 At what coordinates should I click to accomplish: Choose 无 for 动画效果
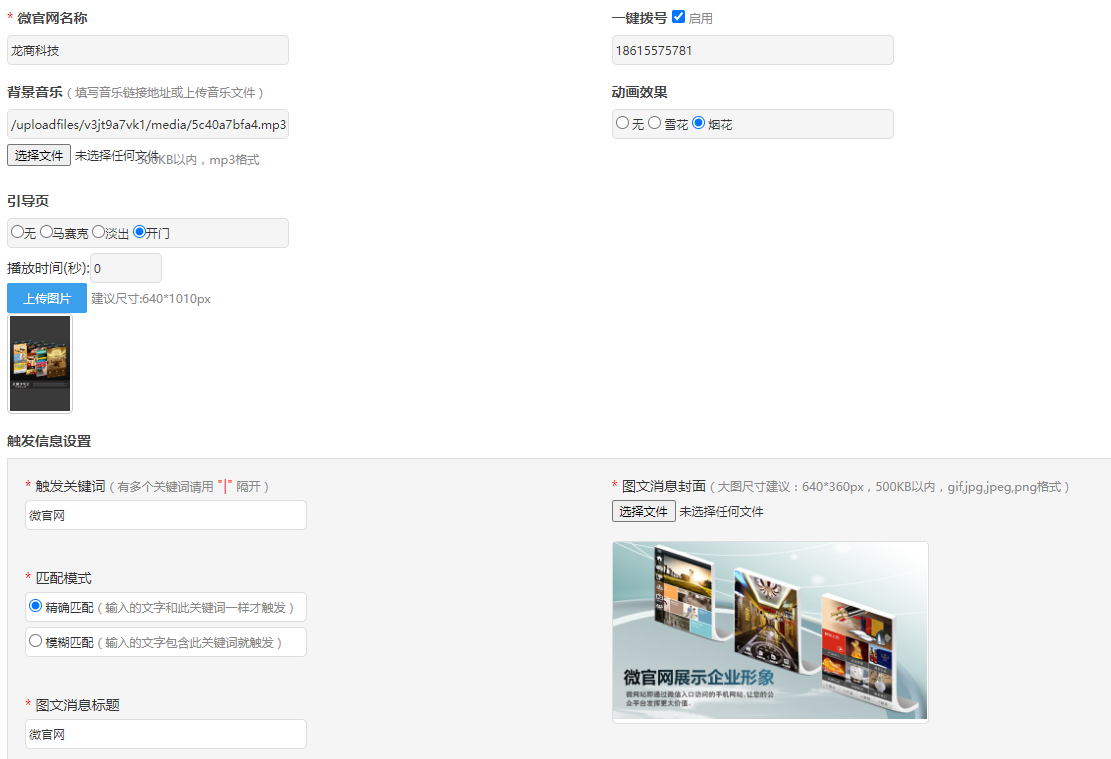[620, 123]
